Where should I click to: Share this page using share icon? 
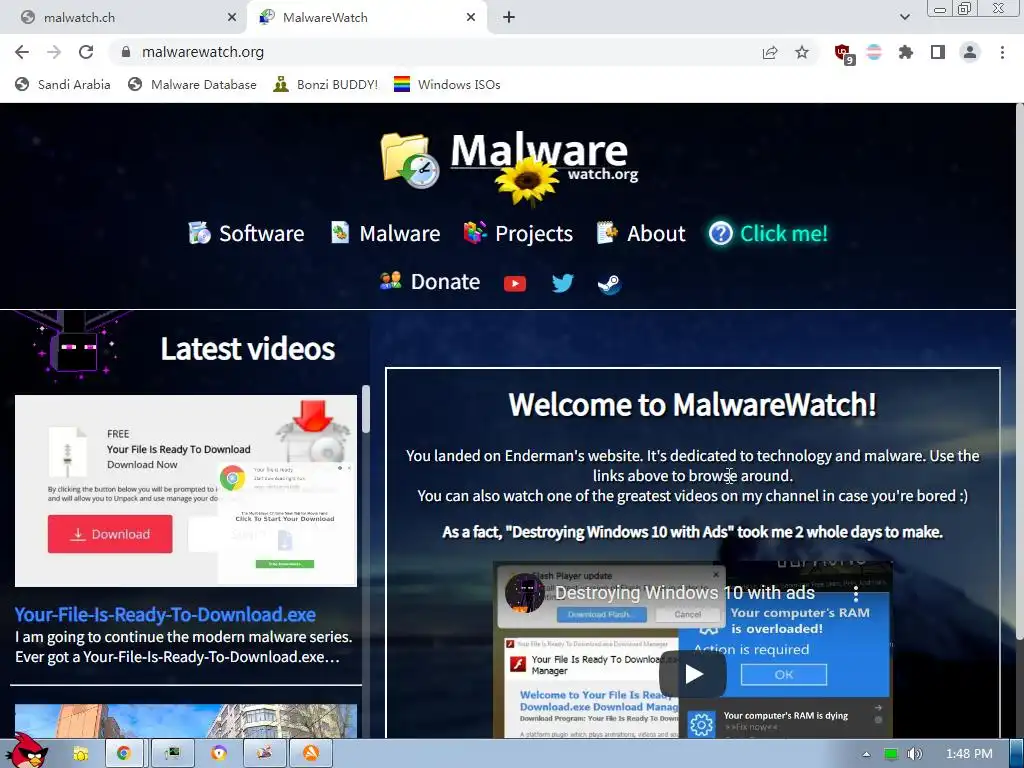pyautogui.click(x=770, y=52)
